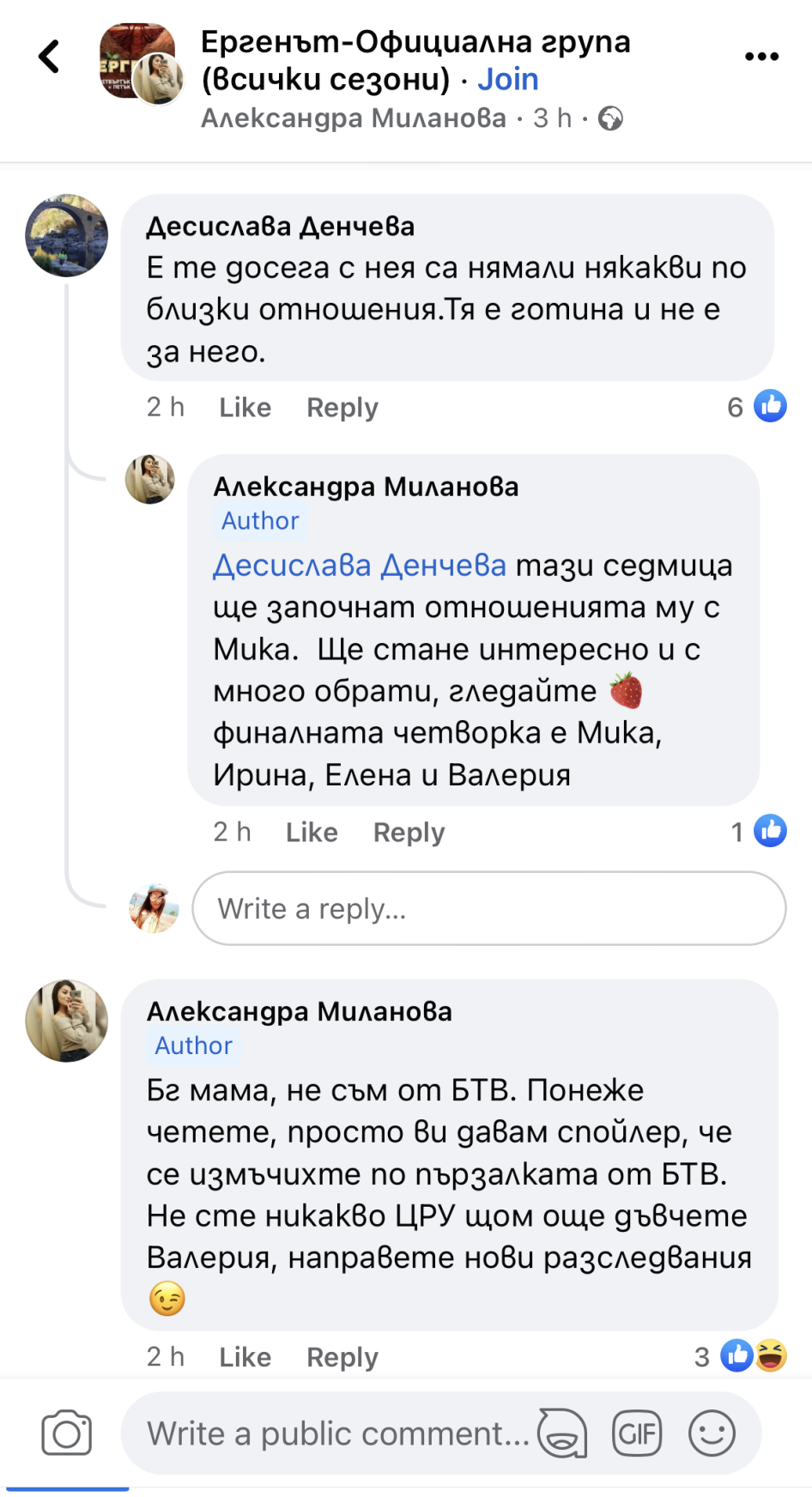Open the GIF picker icon
The height and width of the screenshot is (1497, 812).
[637, 1433]
